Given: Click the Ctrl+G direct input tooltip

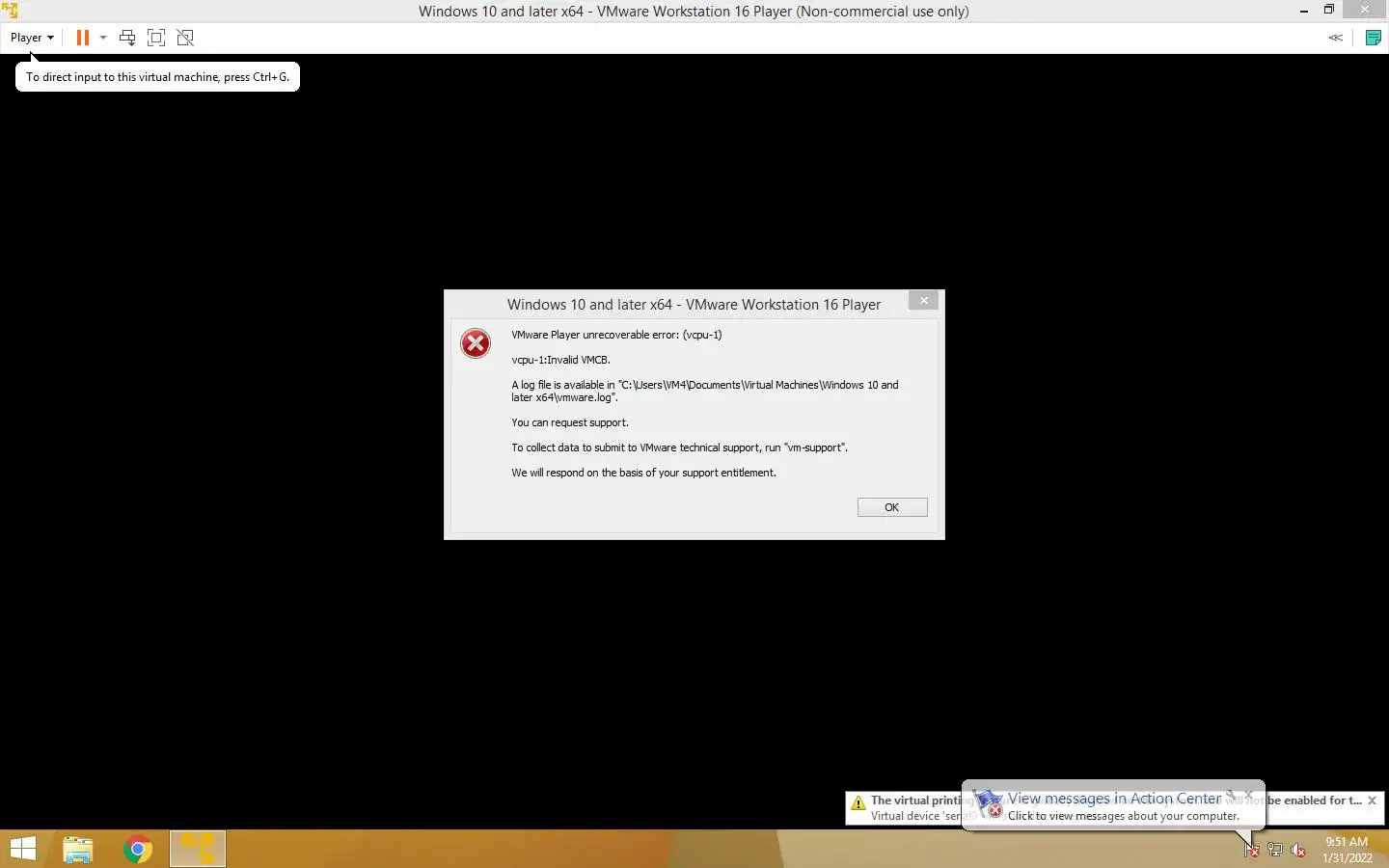Looking at the screenshot, I should click(157, 77).
